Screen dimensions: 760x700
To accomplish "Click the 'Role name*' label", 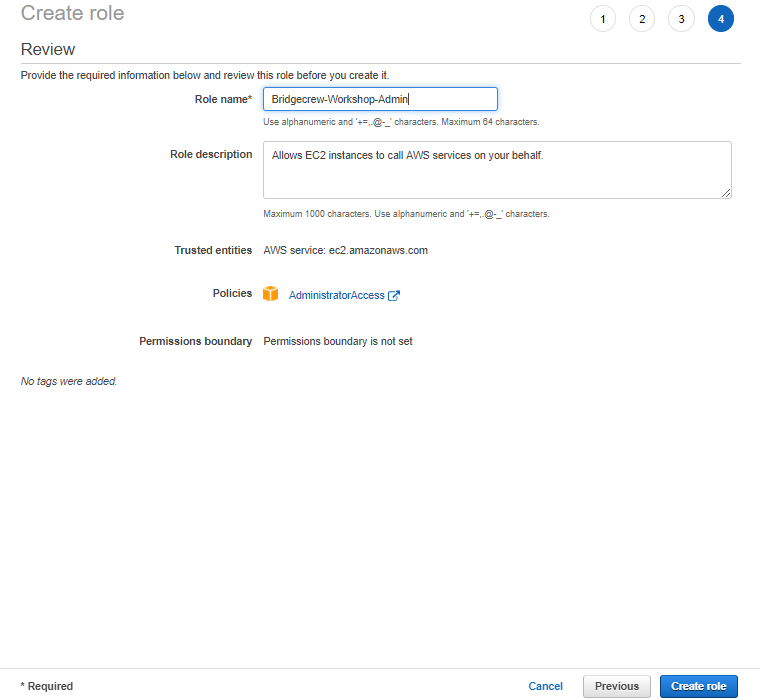I will (x=223, y=99).
